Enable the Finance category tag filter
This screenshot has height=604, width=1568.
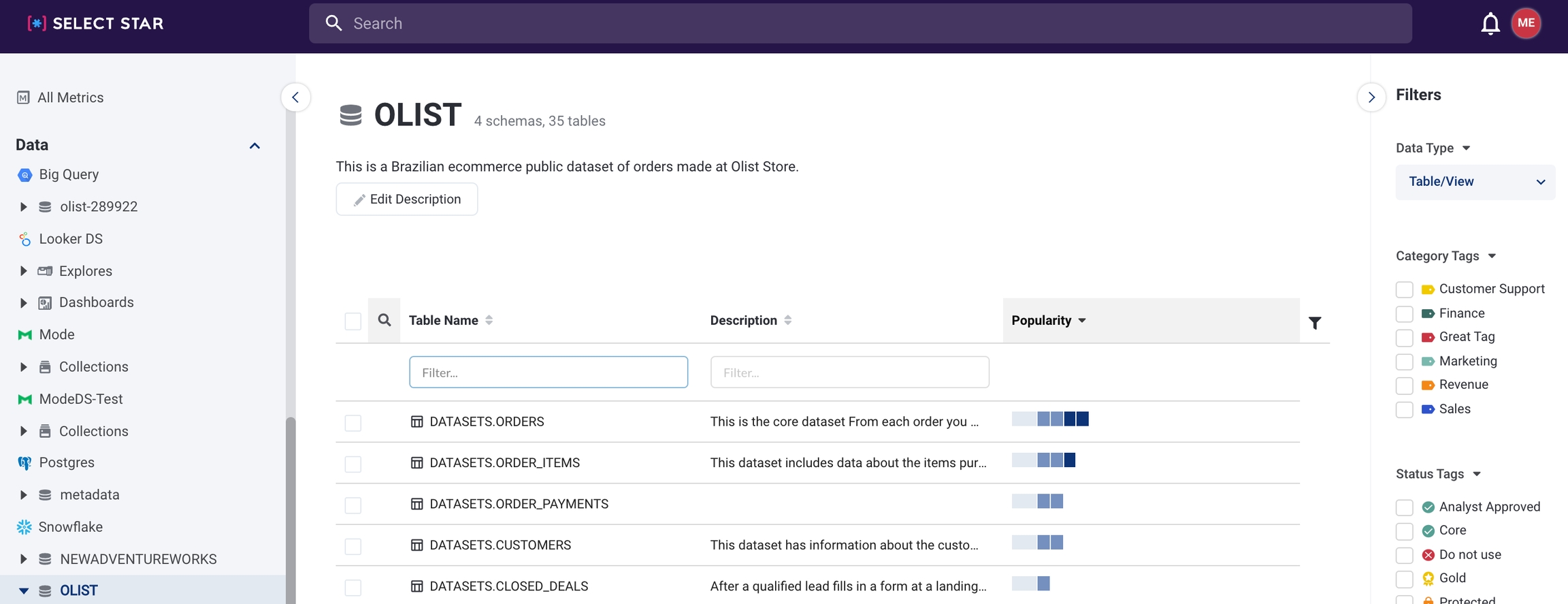pos(1404,314)
